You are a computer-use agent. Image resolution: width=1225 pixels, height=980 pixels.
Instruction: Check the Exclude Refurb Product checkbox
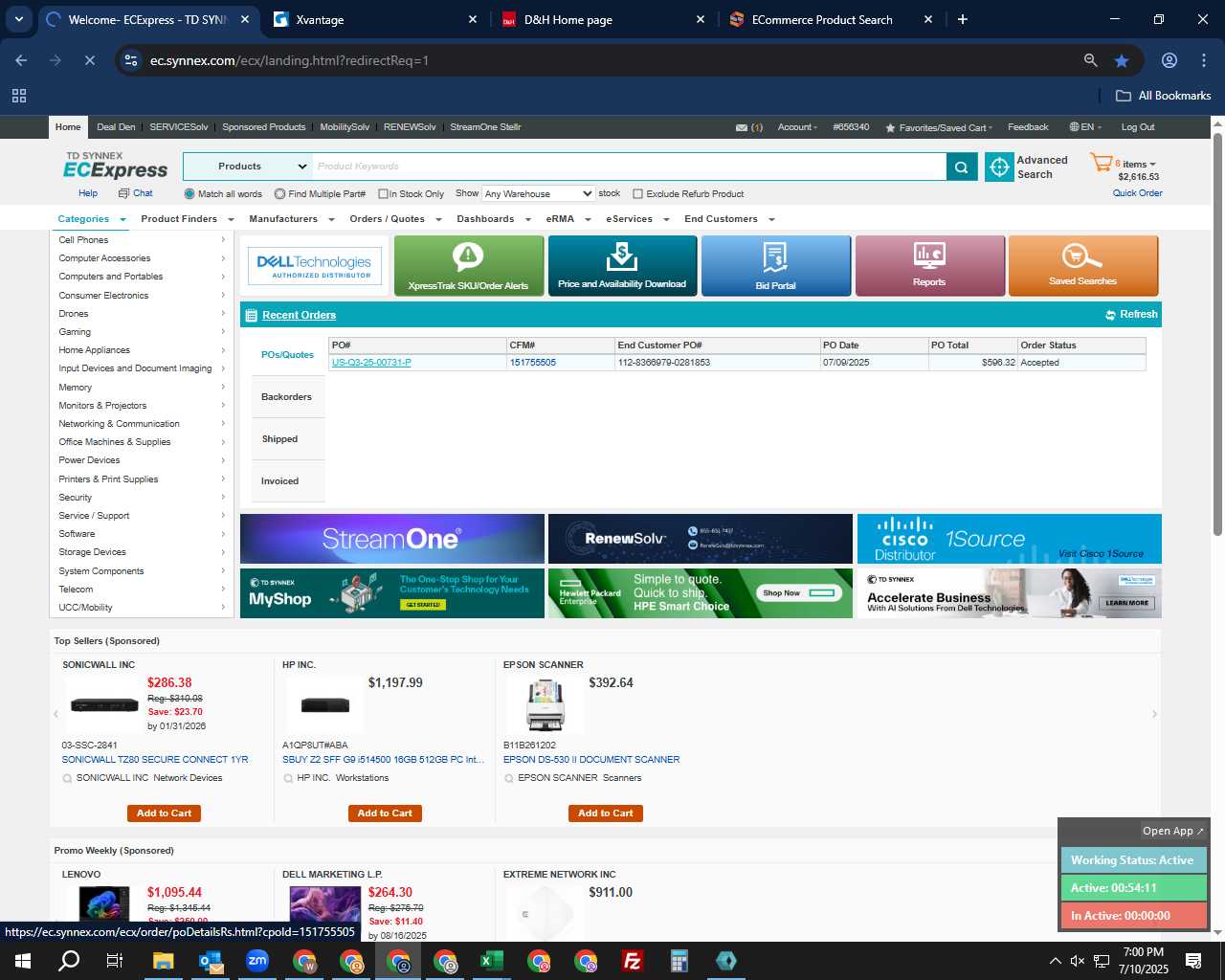click(638, 193)
